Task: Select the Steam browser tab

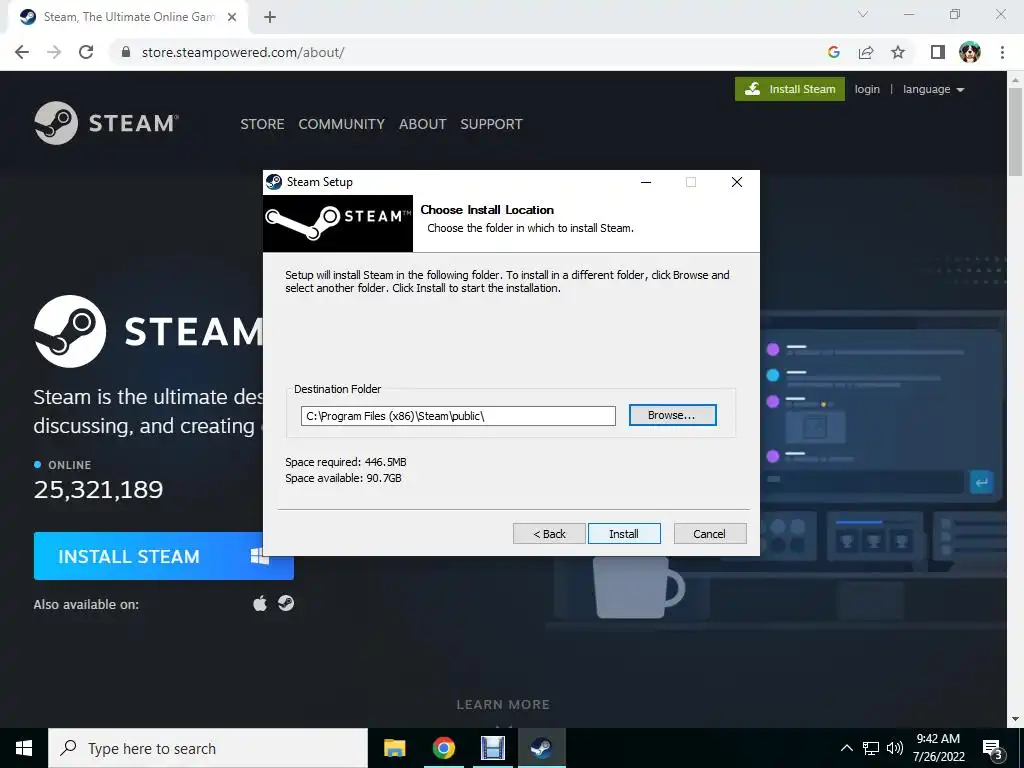Action: (127, 18)
